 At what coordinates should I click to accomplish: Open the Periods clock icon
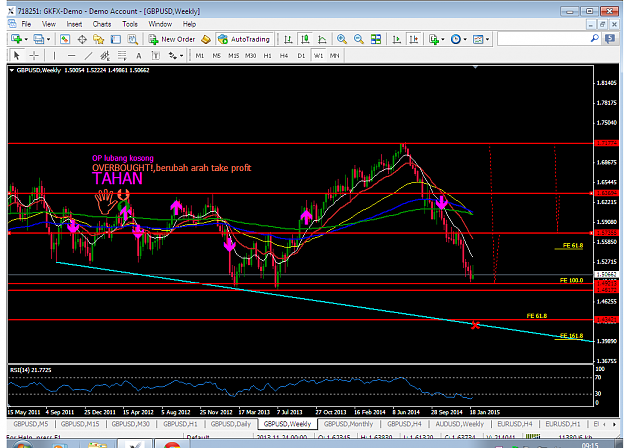click(456, 39)
